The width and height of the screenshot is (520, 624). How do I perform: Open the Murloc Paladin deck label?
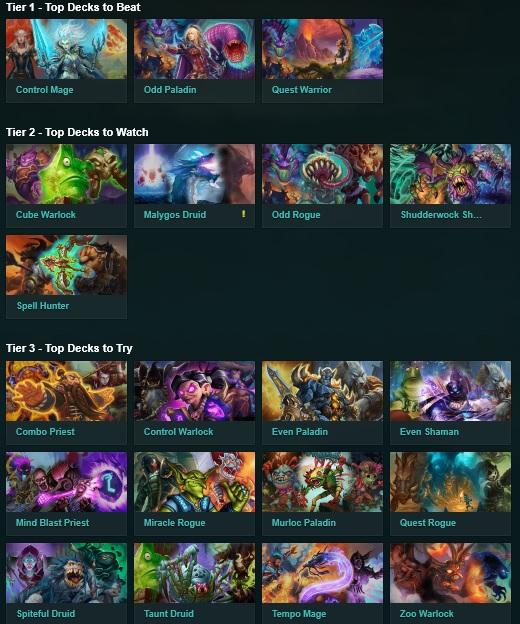(304, 523)
